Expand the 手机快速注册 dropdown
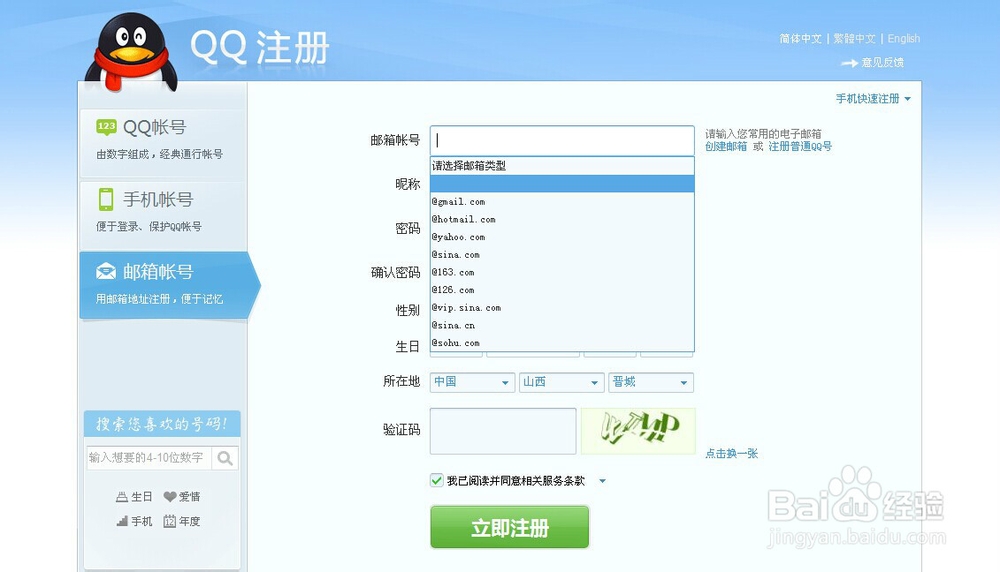The image size is (1000, 572). [873, 99]
